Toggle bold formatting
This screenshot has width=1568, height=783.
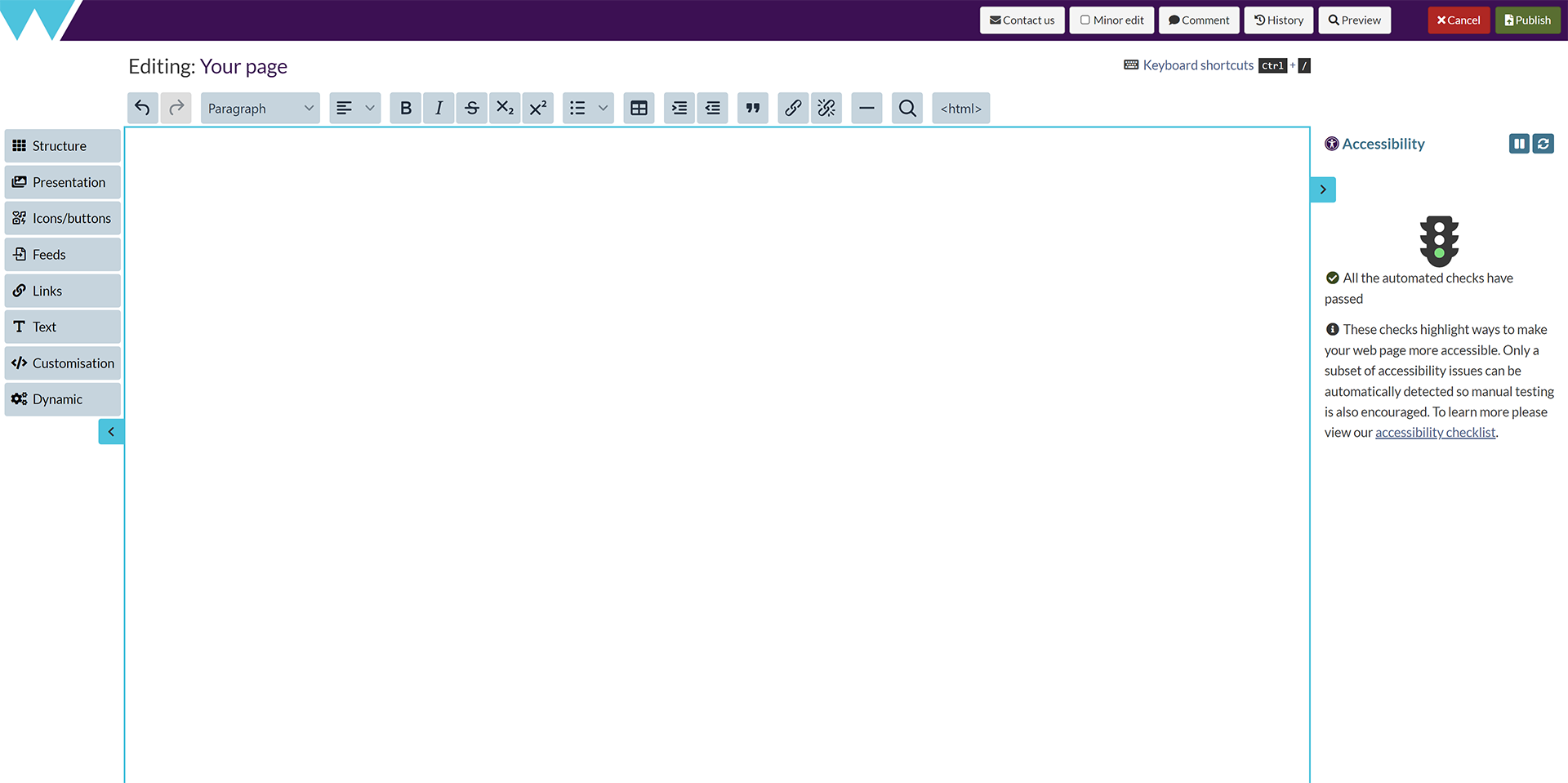[406, 108]
